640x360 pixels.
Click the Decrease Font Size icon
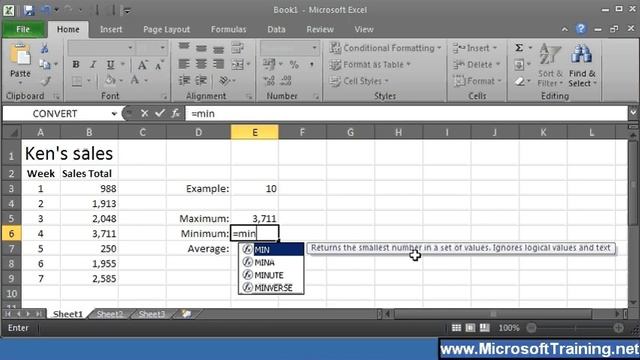[x=159, y=64]
